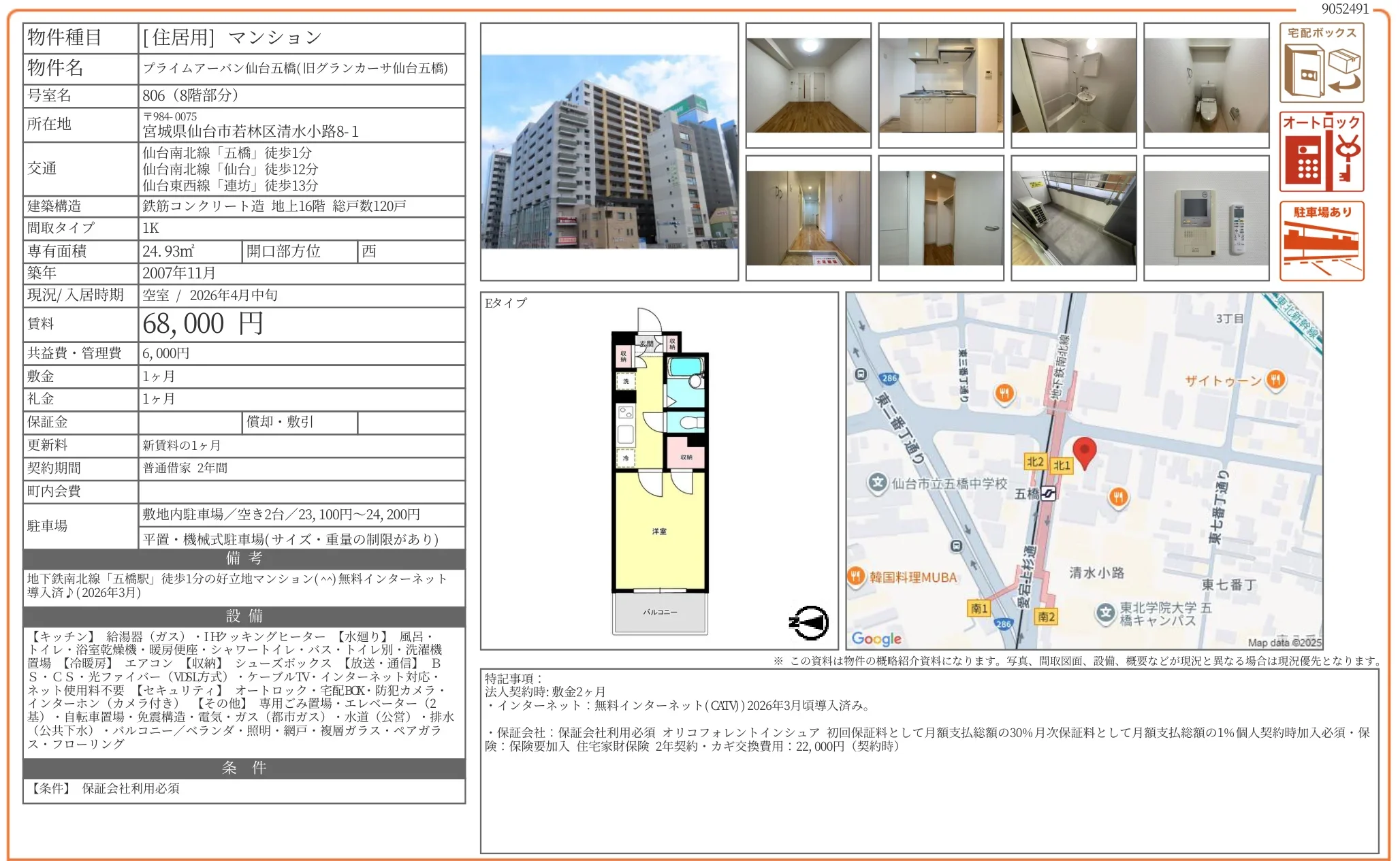Image resolution: width=1400 pixels, height=861 pixels.
Task: Click the 韓国料理MUBA restaurant marker
Action: tap(856, 577)
